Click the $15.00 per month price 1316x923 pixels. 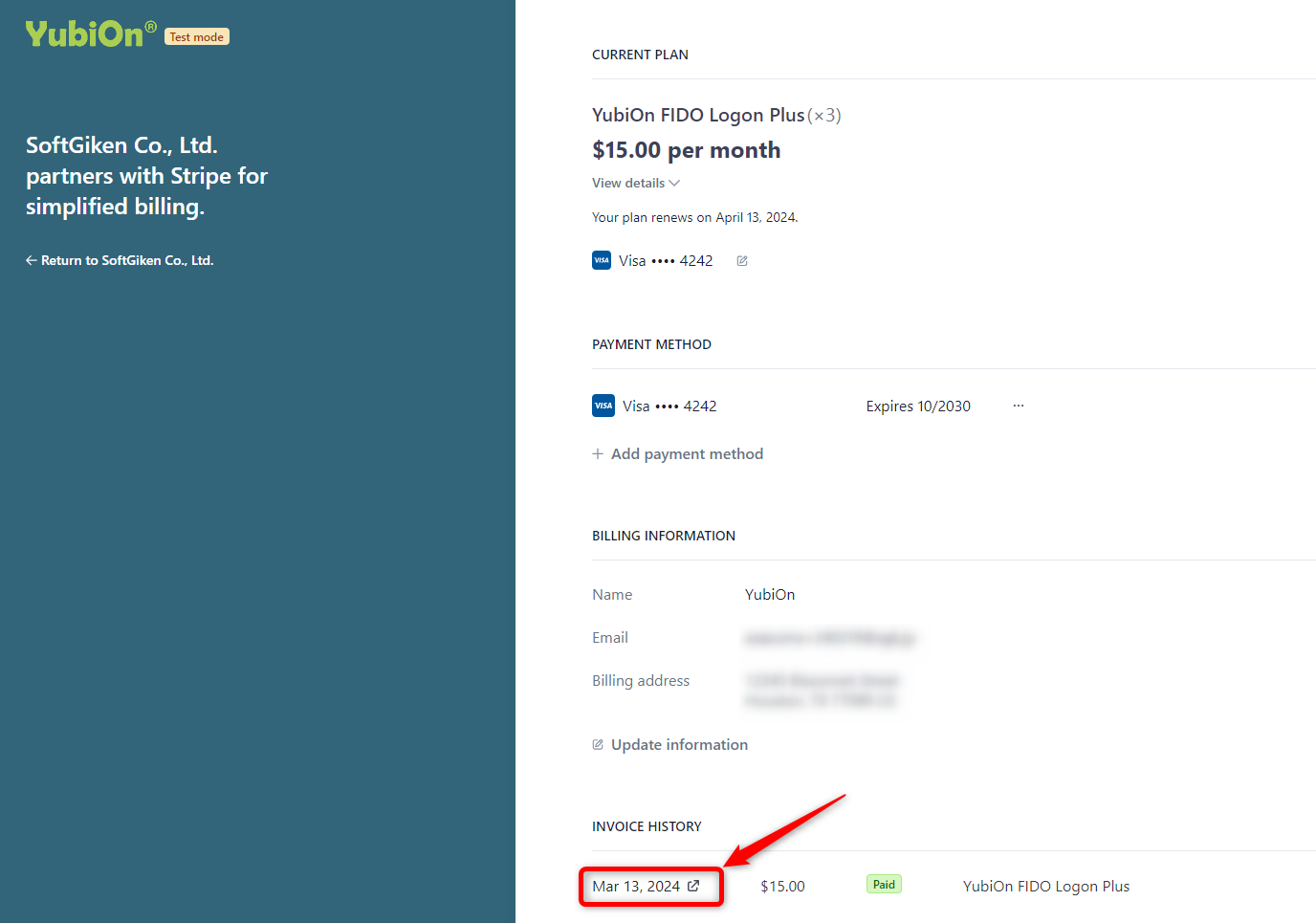(x=686, y=150)
